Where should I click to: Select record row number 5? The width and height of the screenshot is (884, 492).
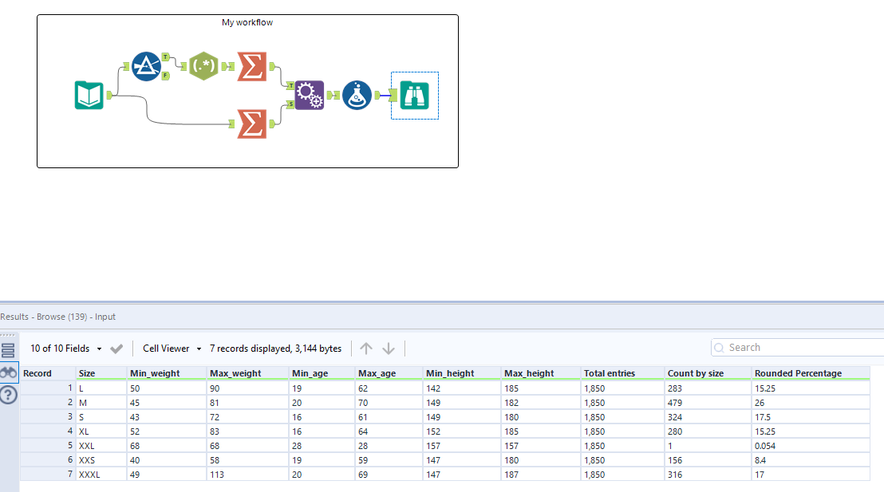point(48,446)
